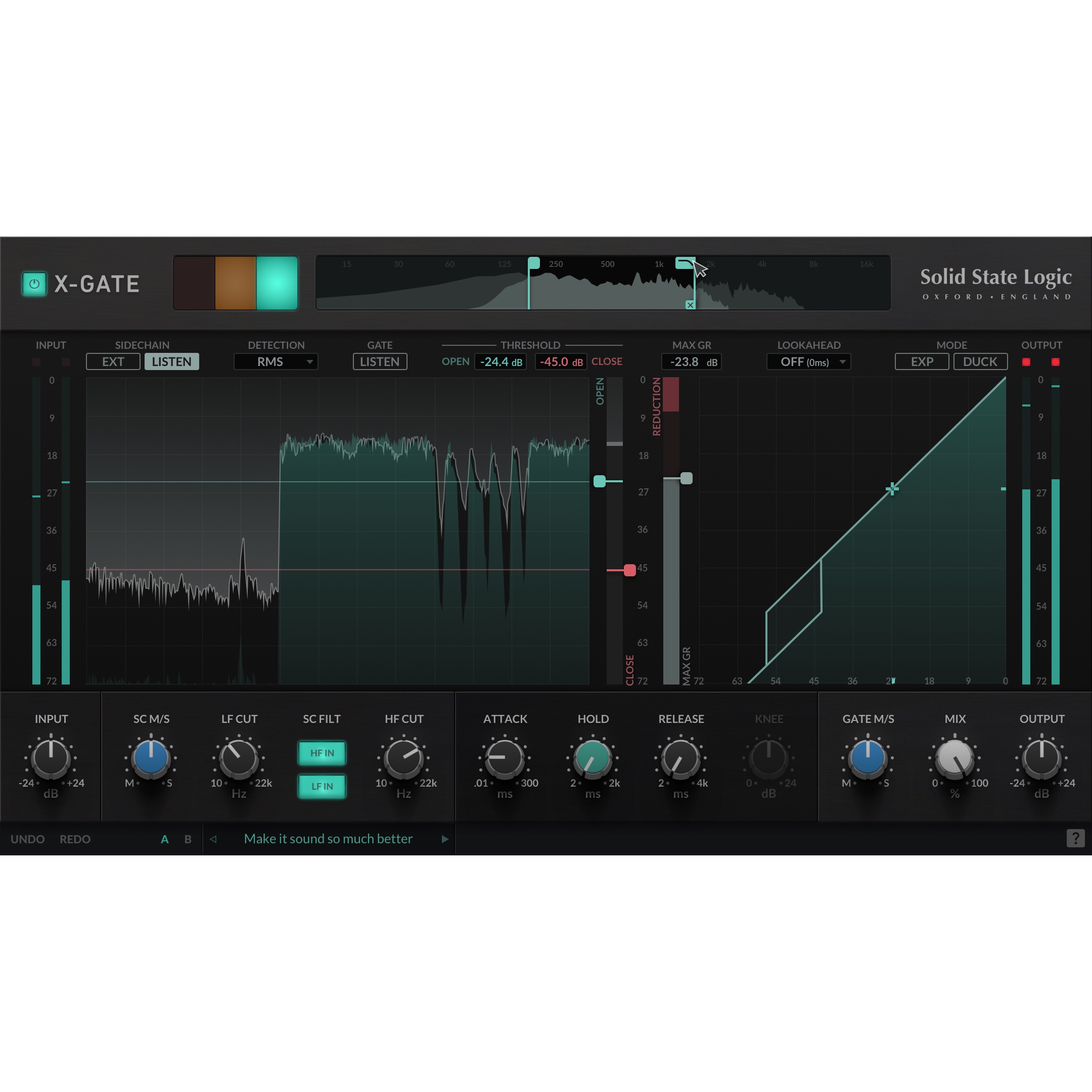
Task: Click the OPEN threshold slider handle
Action: coord(600,481)
